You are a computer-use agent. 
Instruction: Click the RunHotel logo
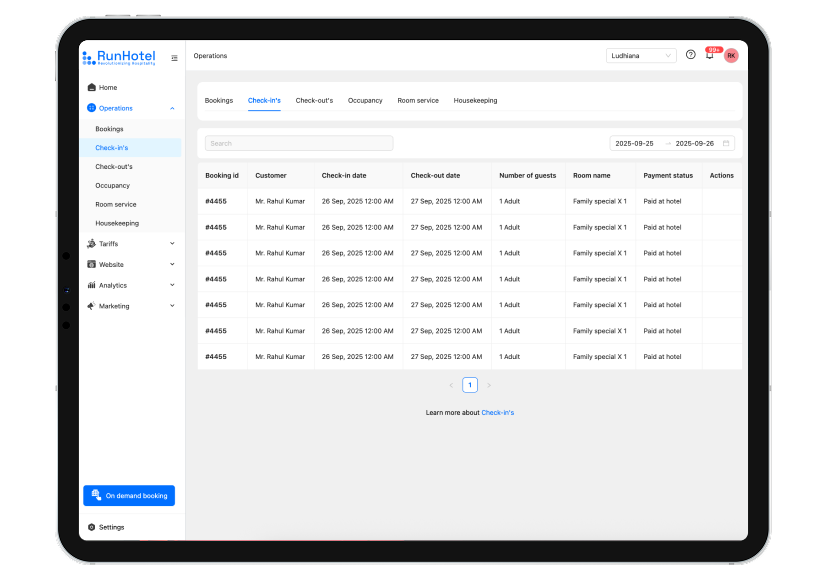pyautogui.click(x=119, y=58)
